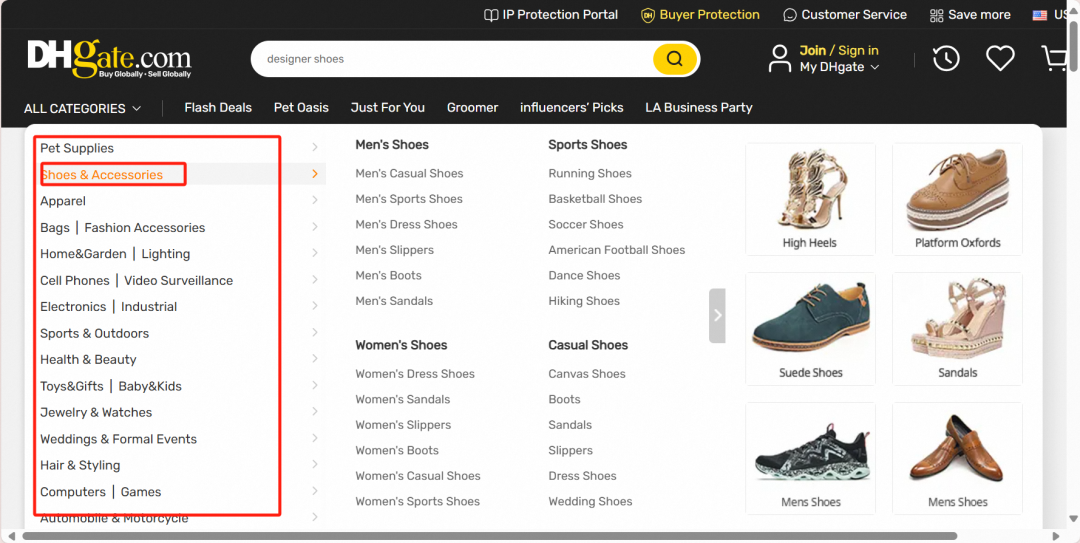Open the shopping cart icon

point(1056,59)
